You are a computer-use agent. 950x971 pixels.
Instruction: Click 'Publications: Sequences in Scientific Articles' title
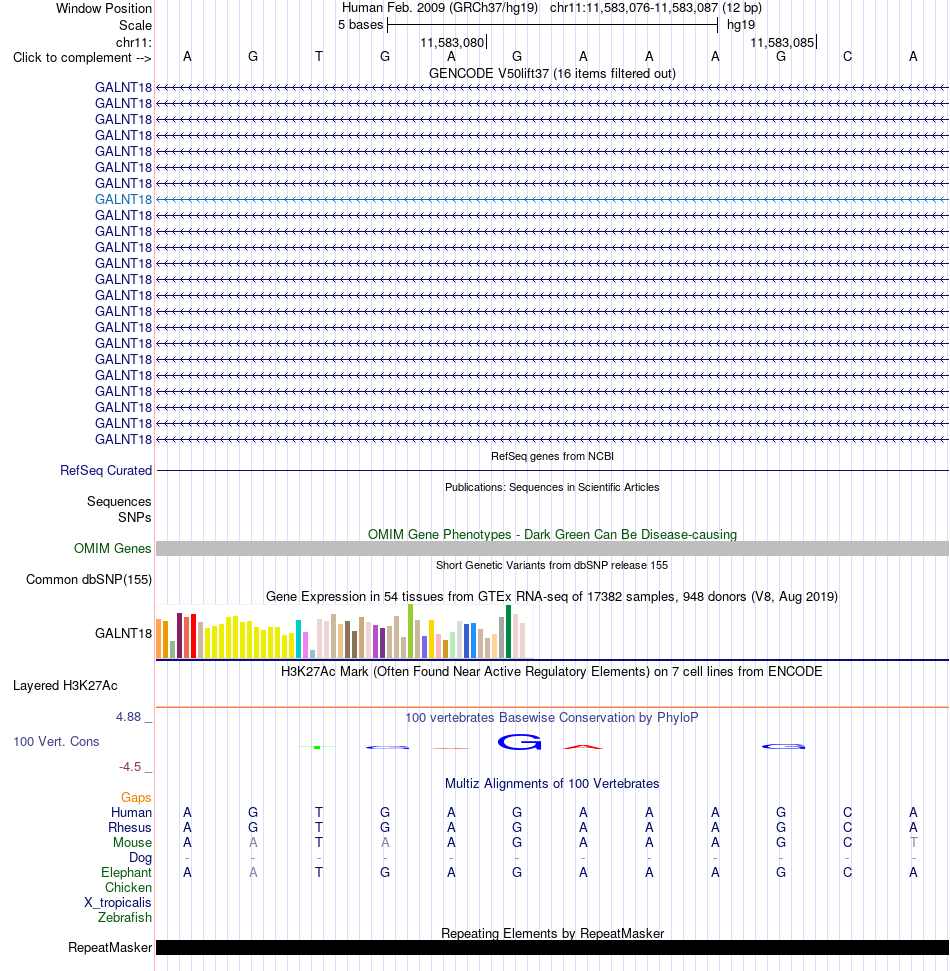(552, 487)
